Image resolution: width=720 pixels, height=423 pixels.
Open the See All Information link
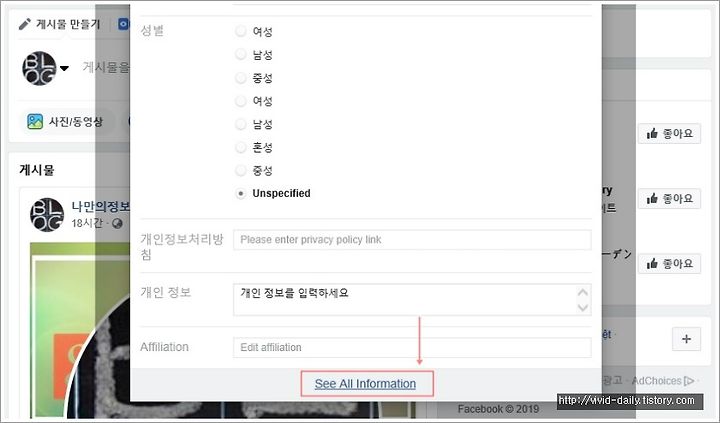pos(366,384)
